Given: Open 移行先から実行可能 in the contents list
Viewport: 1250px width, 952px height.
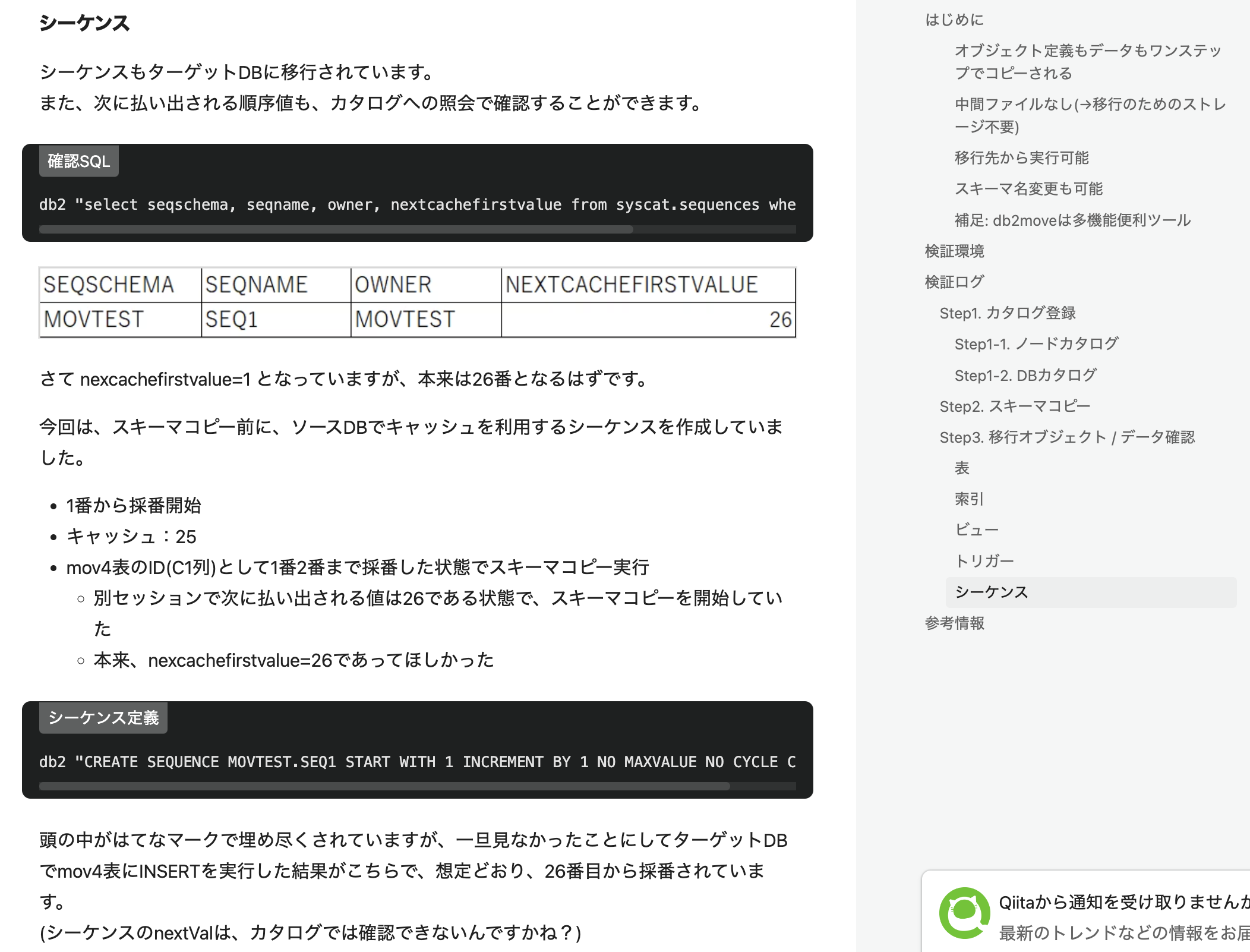Looking at the screenshot, I should coord(1021,157).
